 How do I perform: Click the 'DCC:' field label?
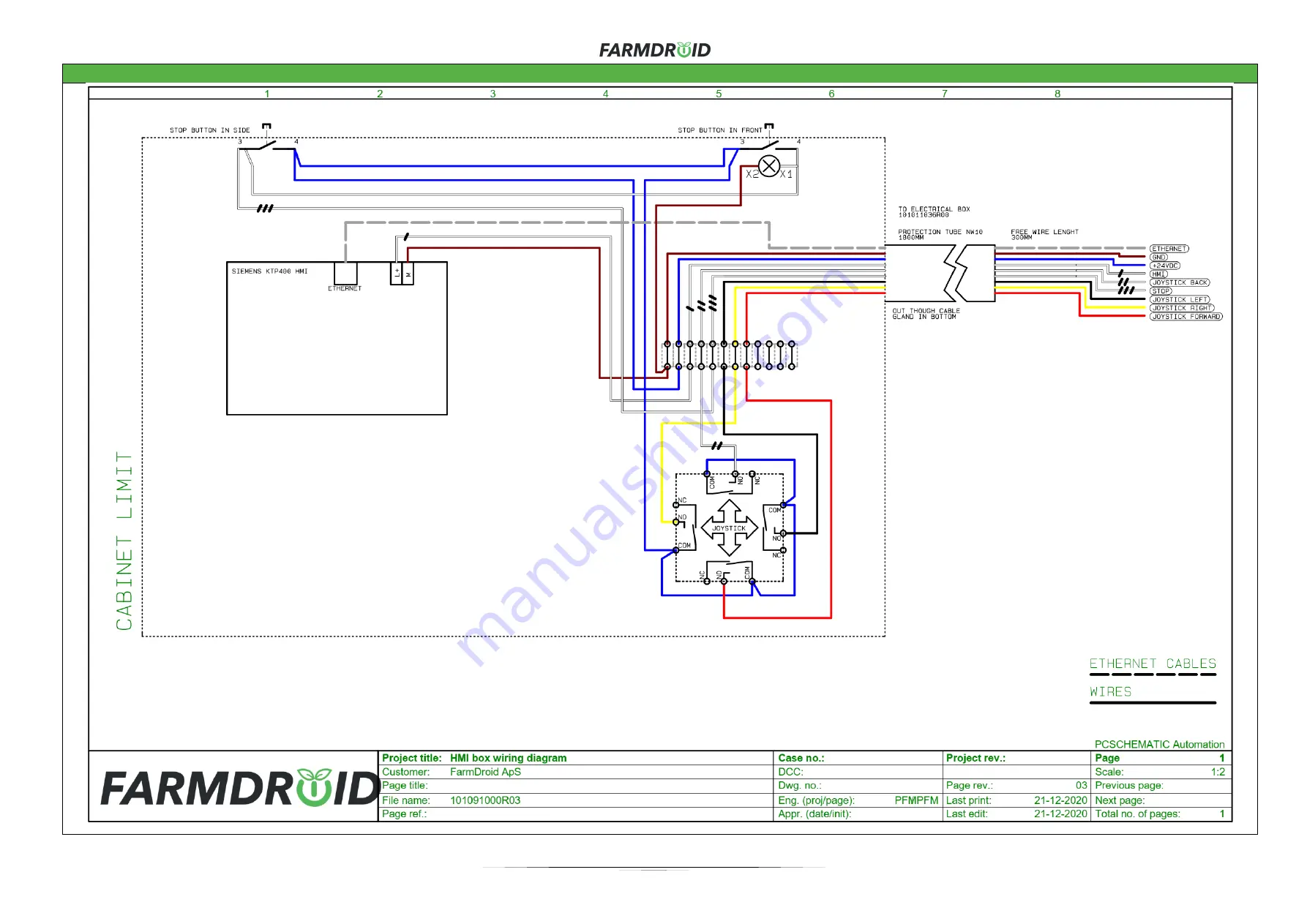click(790, 772)
